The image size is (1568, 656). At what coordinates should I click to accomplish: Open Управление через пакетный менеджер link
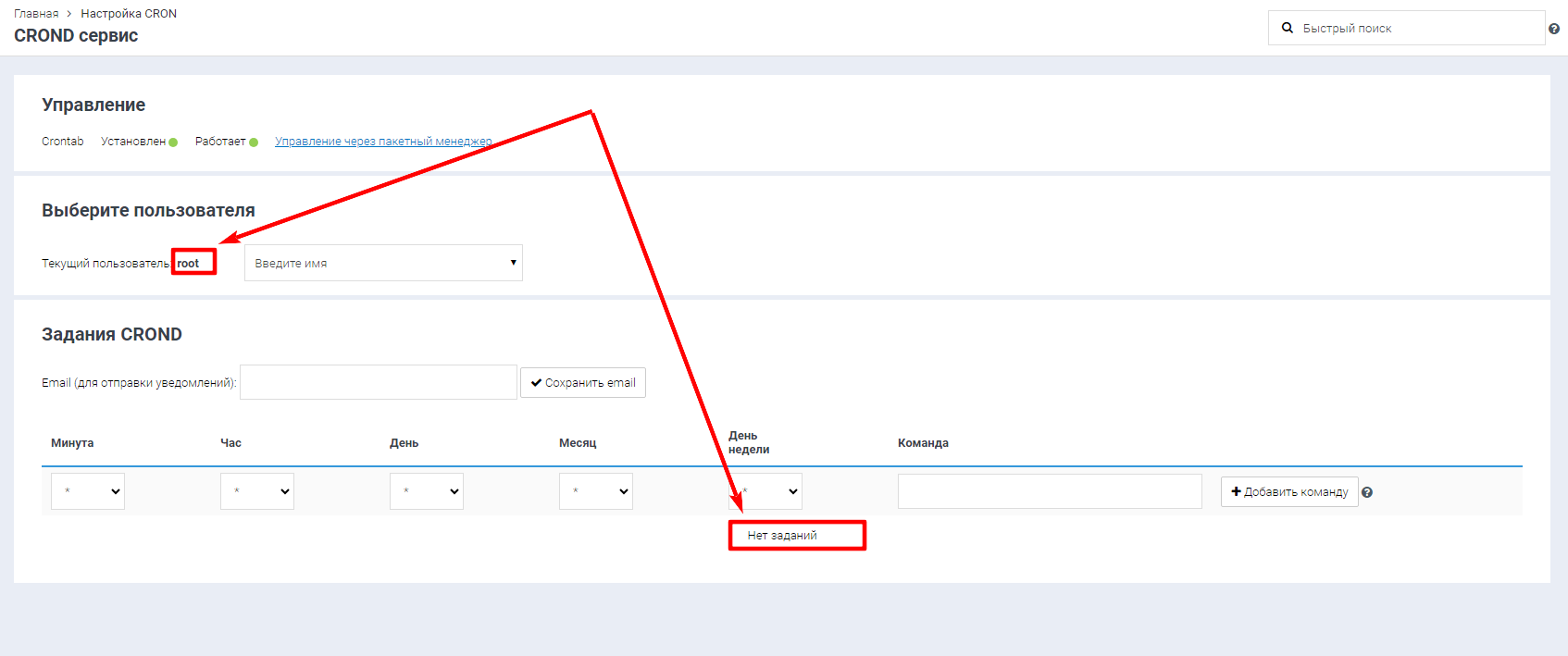(x=383, y=142)
